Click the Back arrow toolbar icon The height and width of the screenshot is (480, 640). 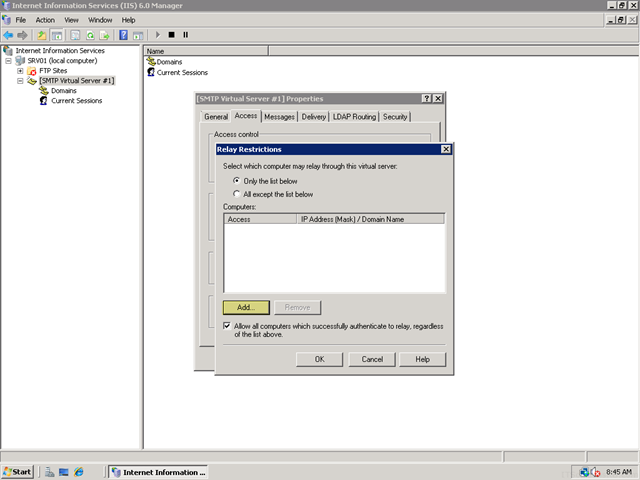(x=8, y=36)
